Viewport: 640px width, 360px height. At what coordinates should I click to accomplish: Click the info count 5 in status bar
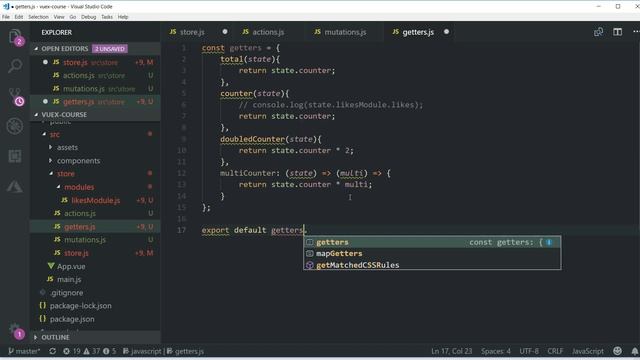pos(109,351)
